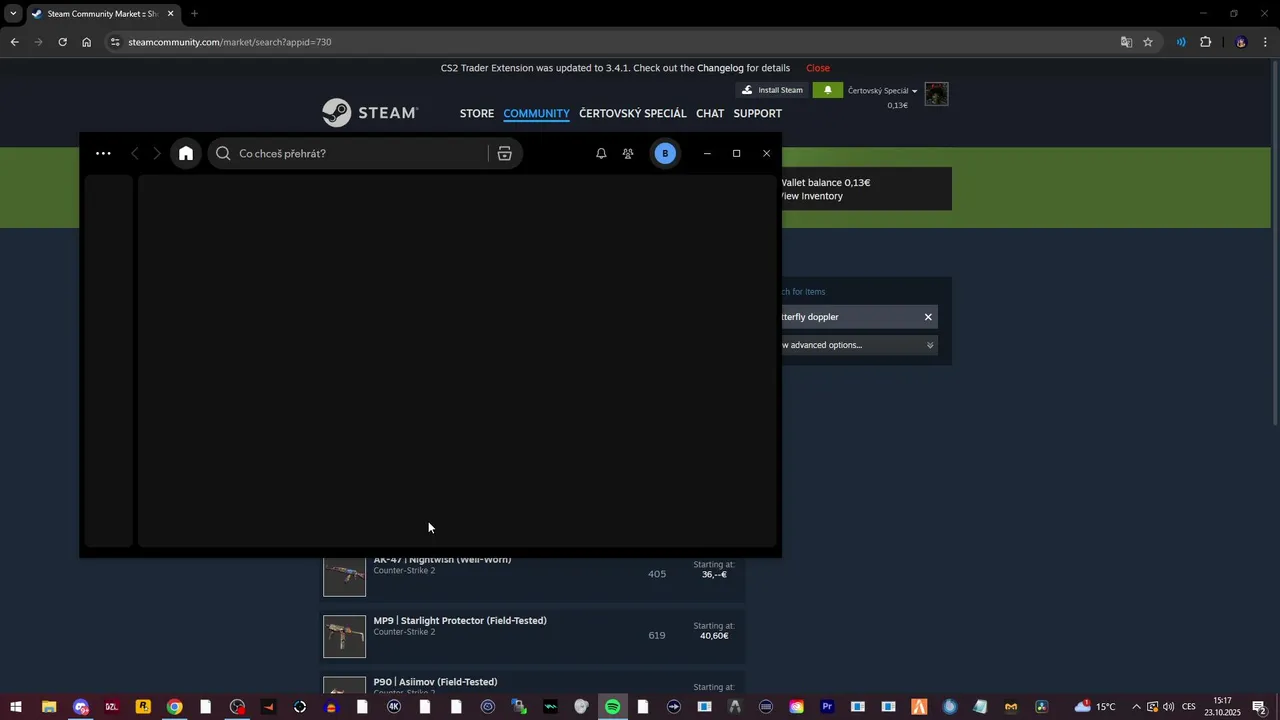Reload the Chrome page
Viewport: 1280px width, 720px height.
tap(62, 42)
